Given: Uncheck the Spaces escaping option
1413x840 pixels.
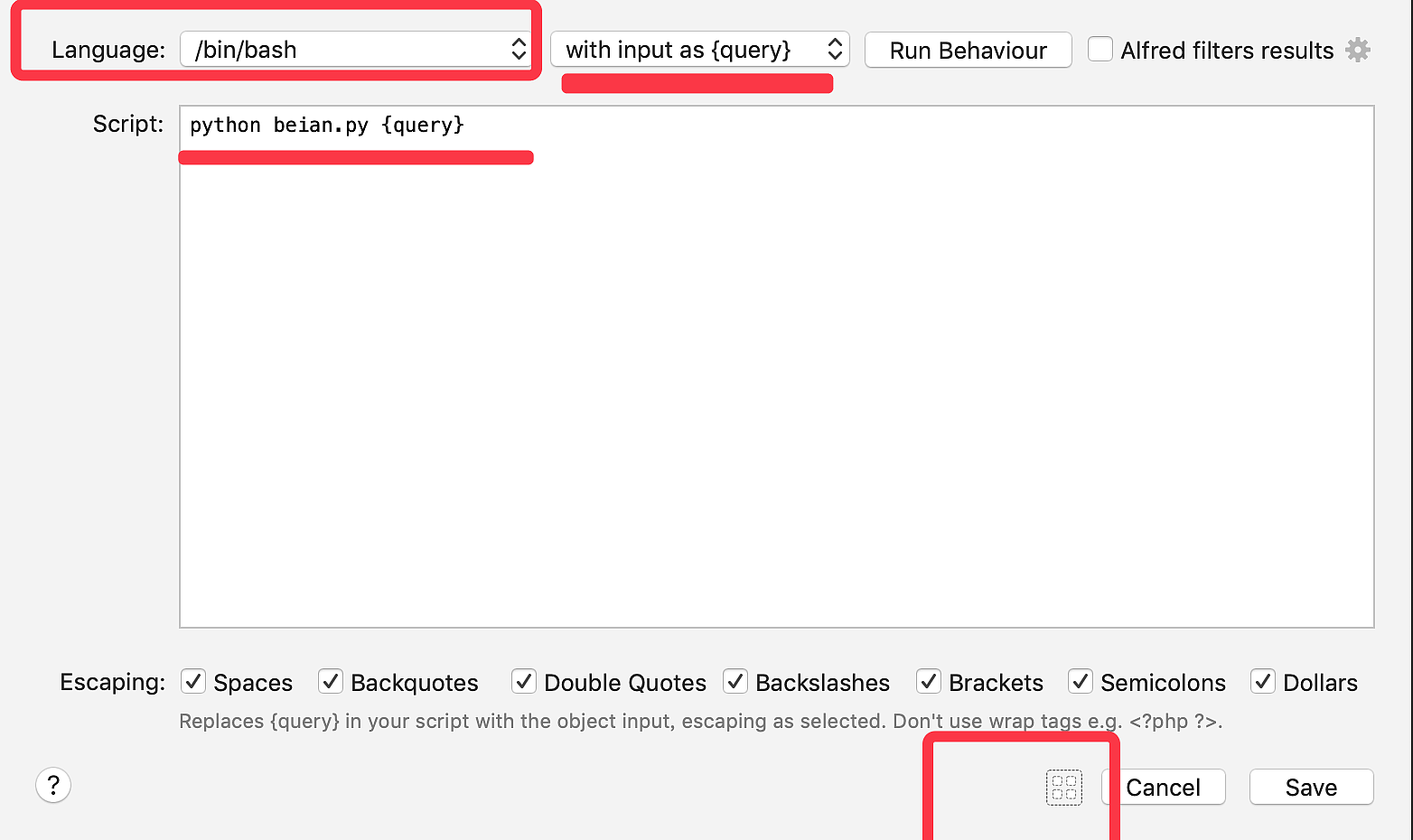Looking at the screenshot, I should click(x=193, y=682).
